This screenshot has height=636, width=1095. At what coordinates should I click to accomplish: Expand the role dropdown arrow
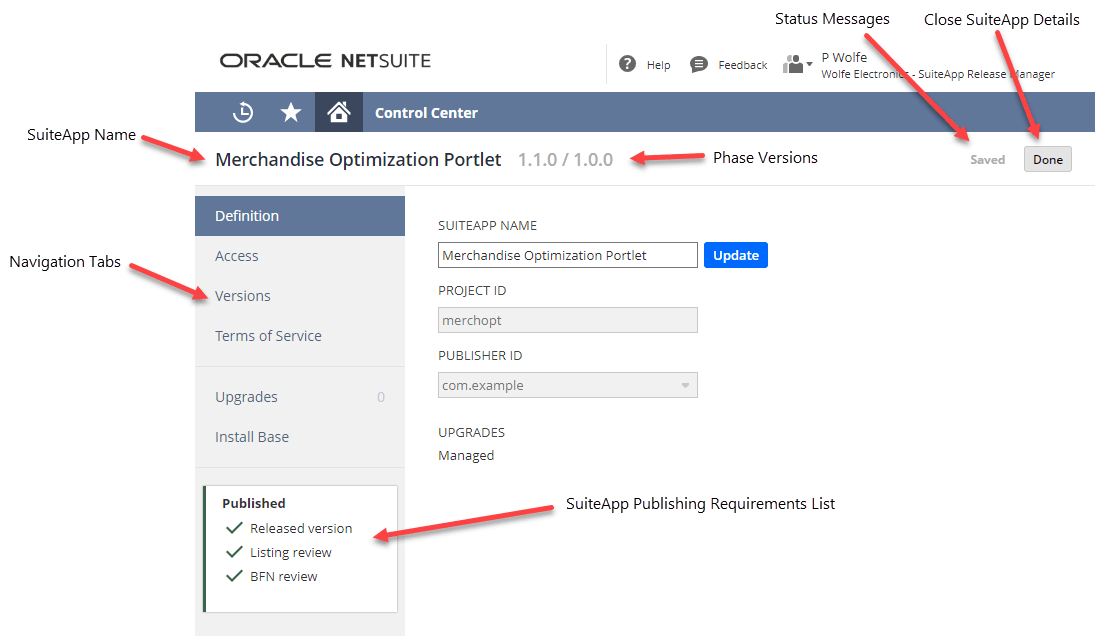(809, 64)
